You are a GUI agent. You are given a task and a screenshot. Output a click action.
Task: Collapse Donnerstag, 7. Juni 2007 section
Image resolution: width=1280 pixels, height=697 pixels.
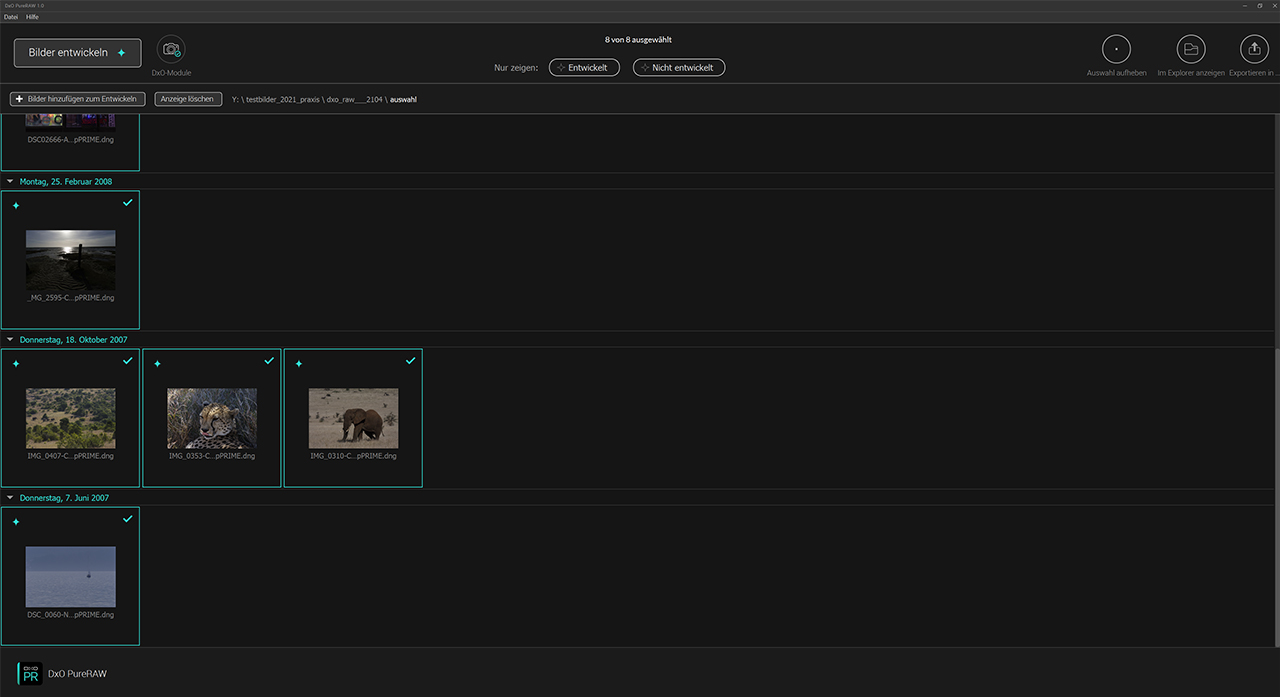coord(10,498)
